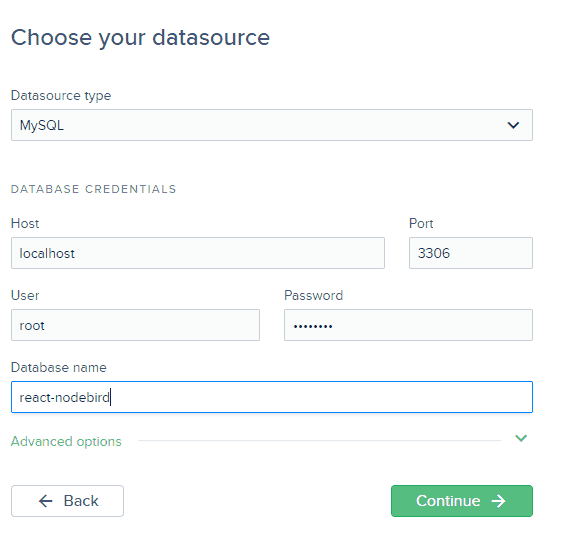Click the Database name field with react-nodebird

(x=272, y=397)
